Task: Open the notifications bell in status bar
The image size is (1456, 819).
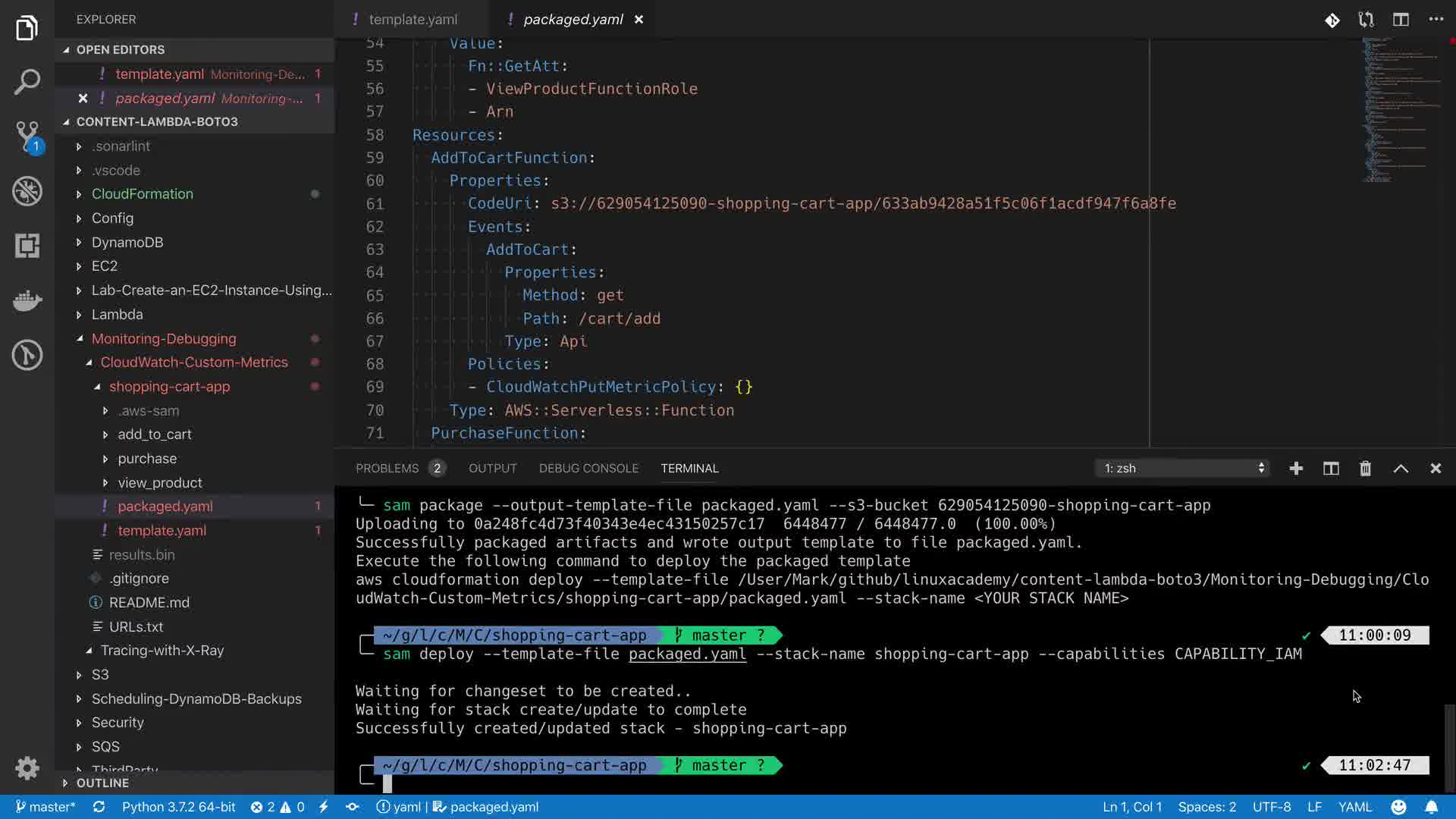Action: coord(1431,807)
